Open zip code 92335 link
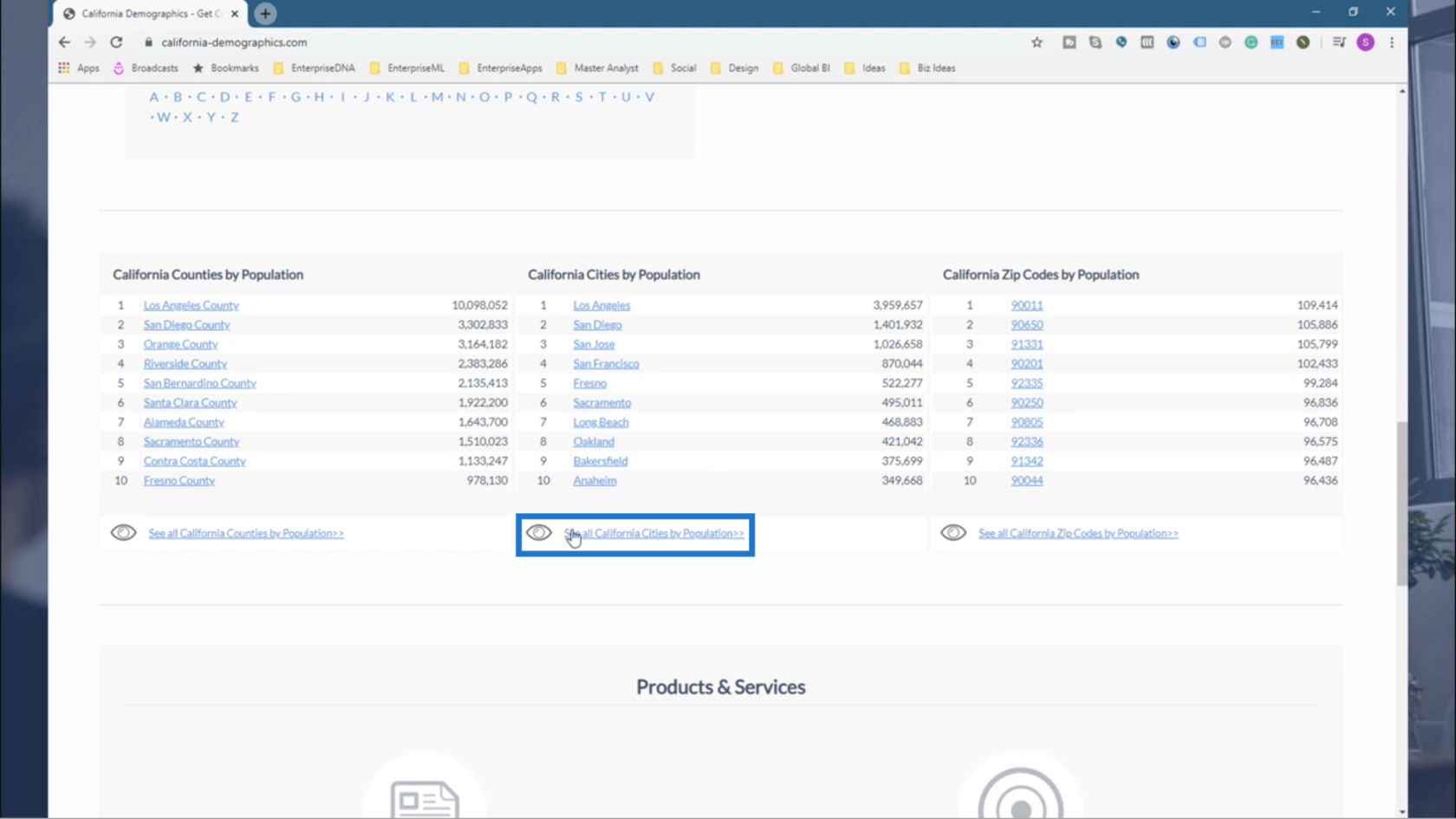 click(1026, 383)
